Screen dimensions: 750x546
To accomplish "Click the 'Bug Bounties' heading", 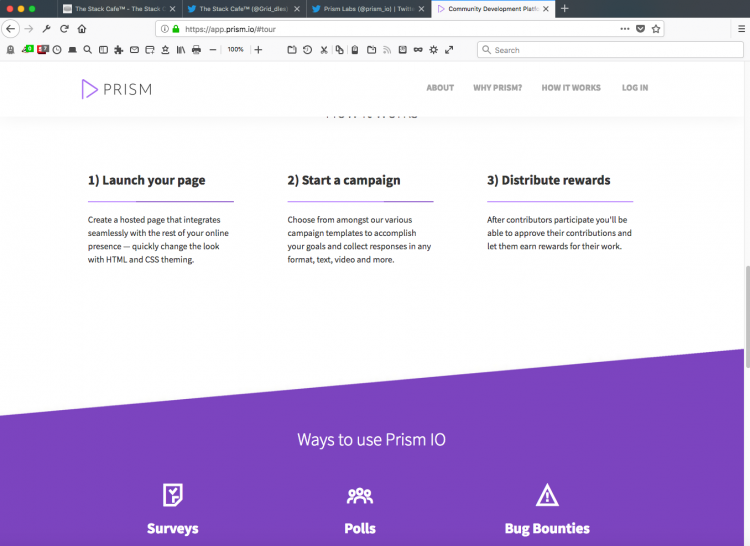I will coord(547,528).
